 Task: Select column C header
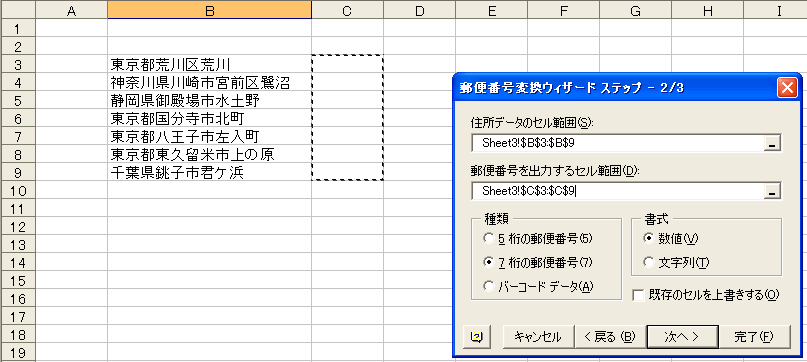coord(347,11)
